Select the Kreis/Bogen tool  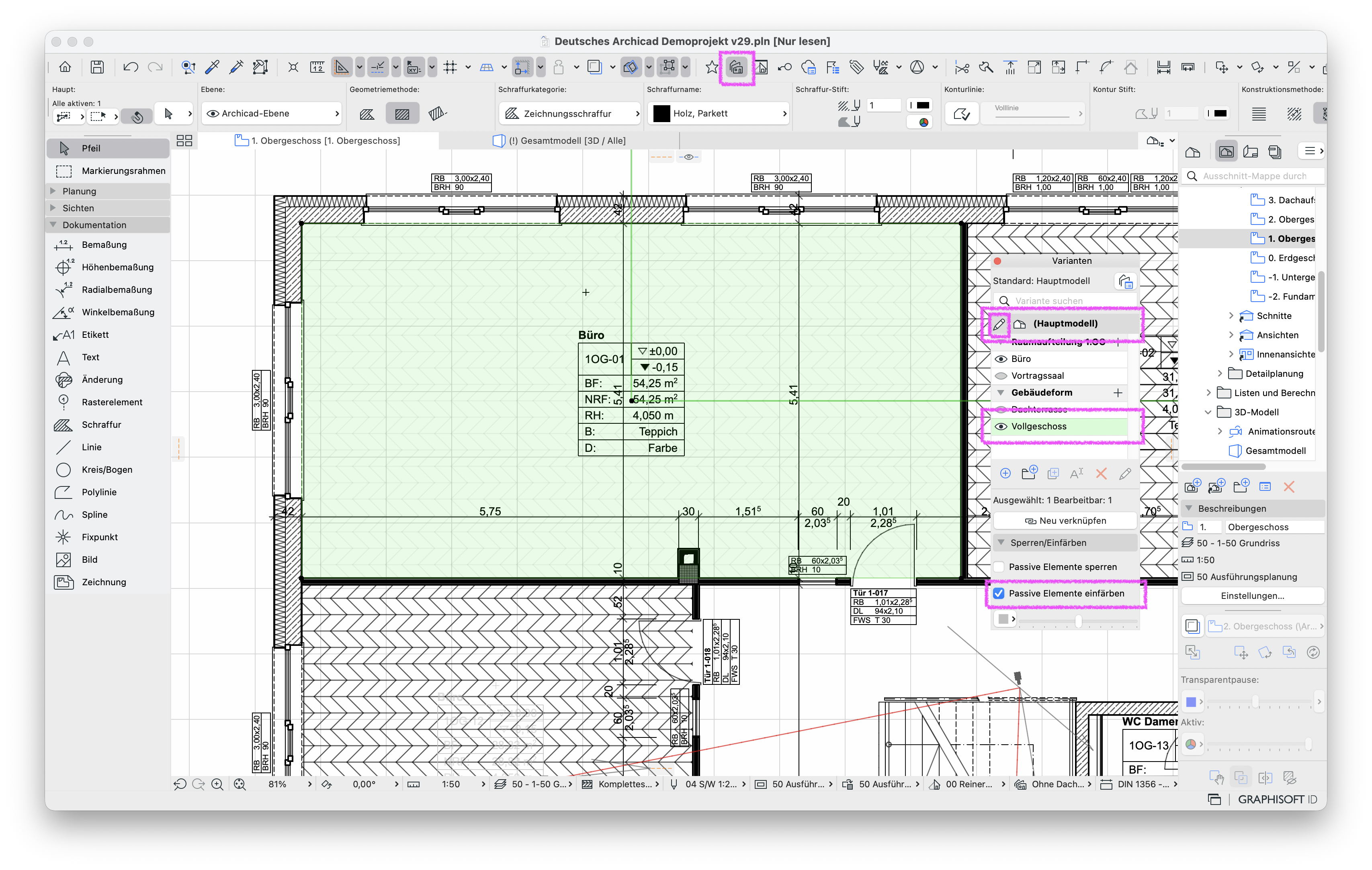[108, 470]
